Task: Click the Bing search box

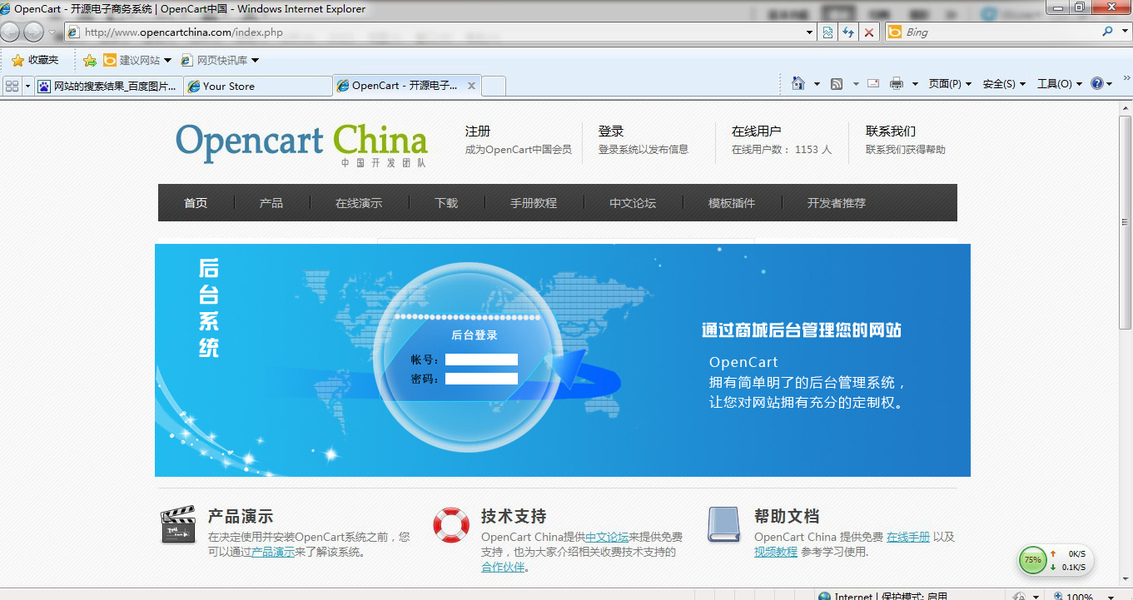Action: click(1001, 32)
